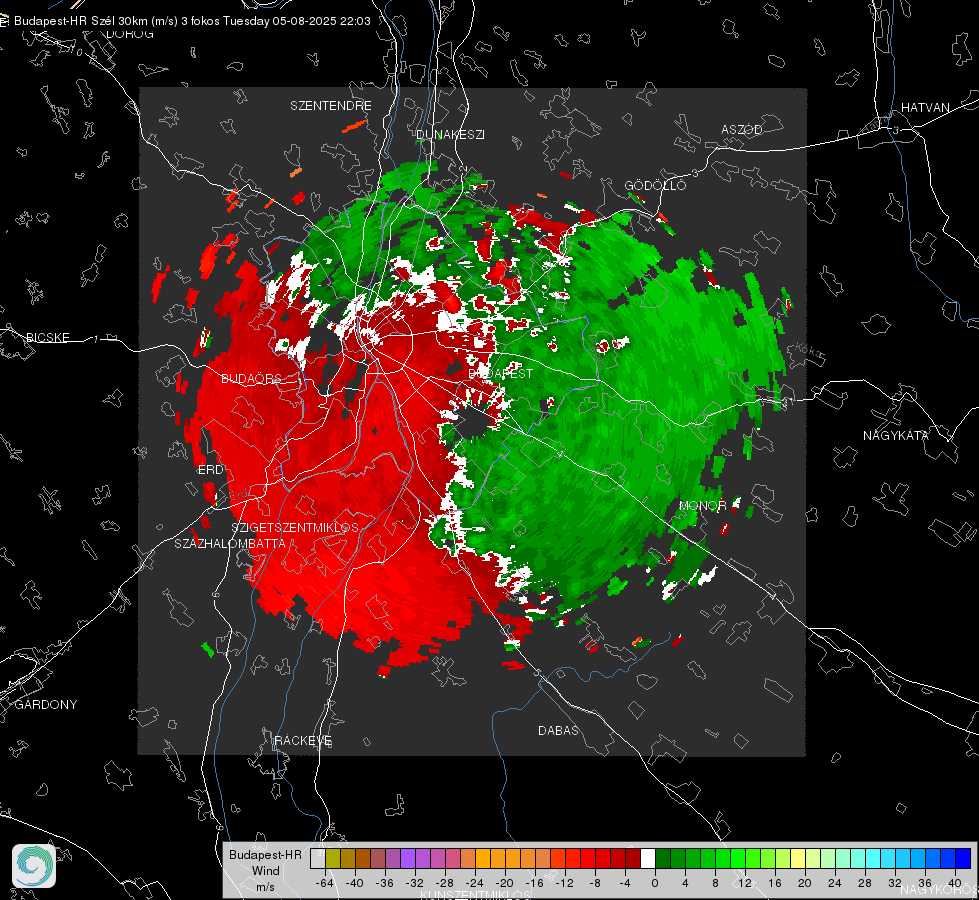This screenshot has height=900, width=979.
Task: Click the 16 legend scale value
Action: (x=775, y=883)
